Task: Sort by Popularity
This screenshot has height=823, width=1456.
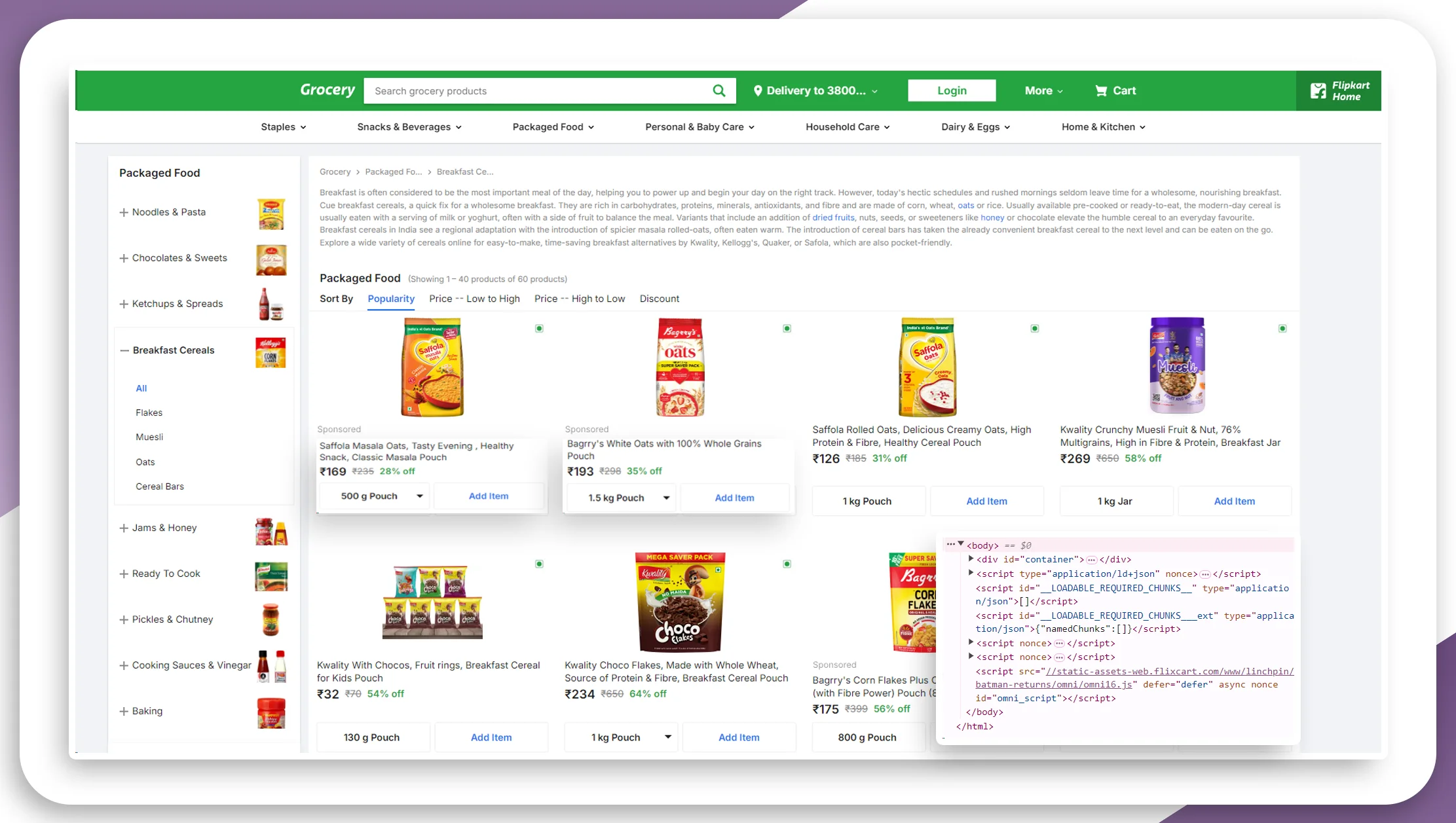Action: tap(391, 299)
